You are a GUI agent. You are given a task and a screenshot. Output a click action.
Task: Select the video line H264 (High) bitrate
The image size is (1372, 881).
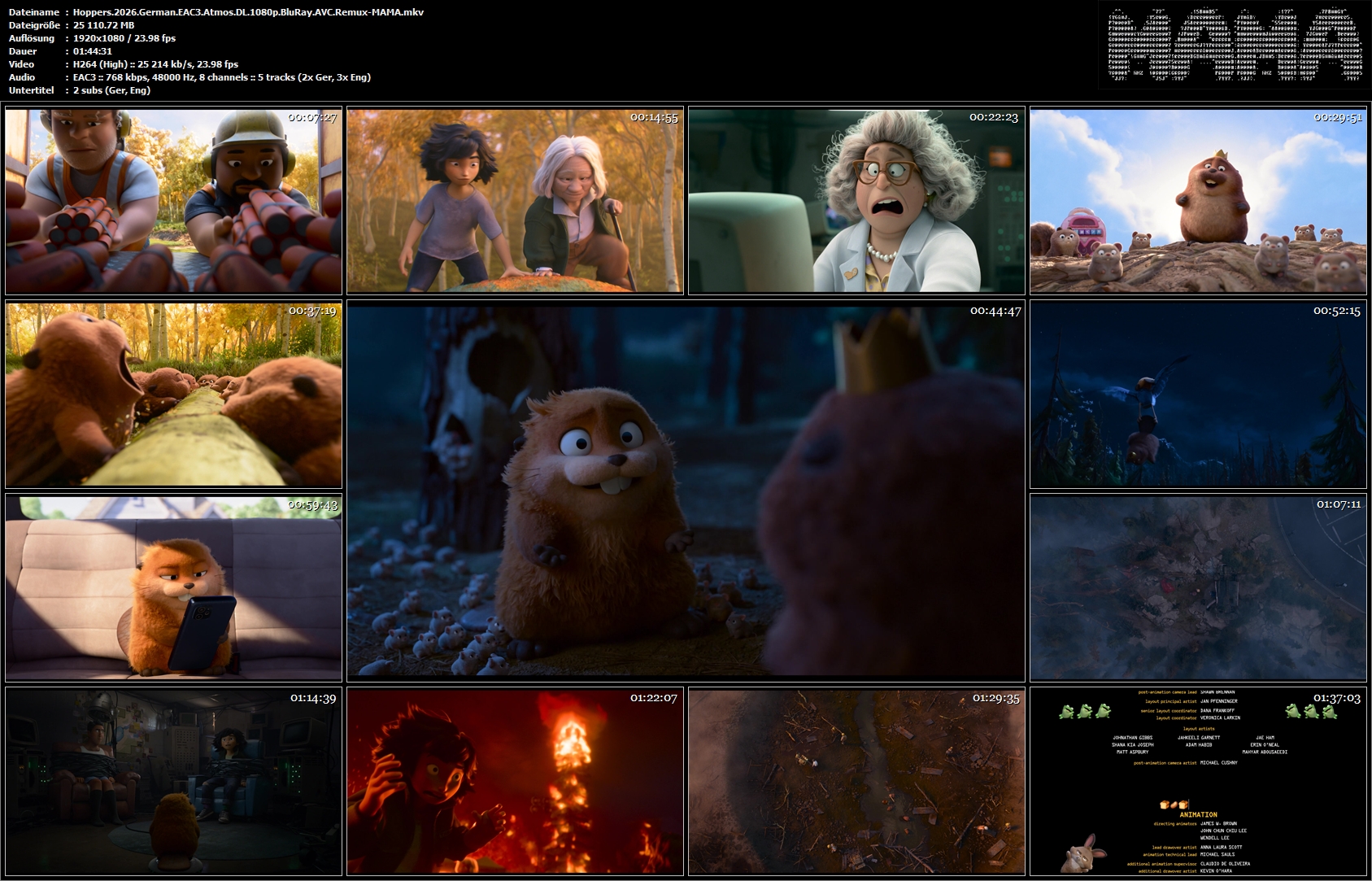(x=155, y=64)
